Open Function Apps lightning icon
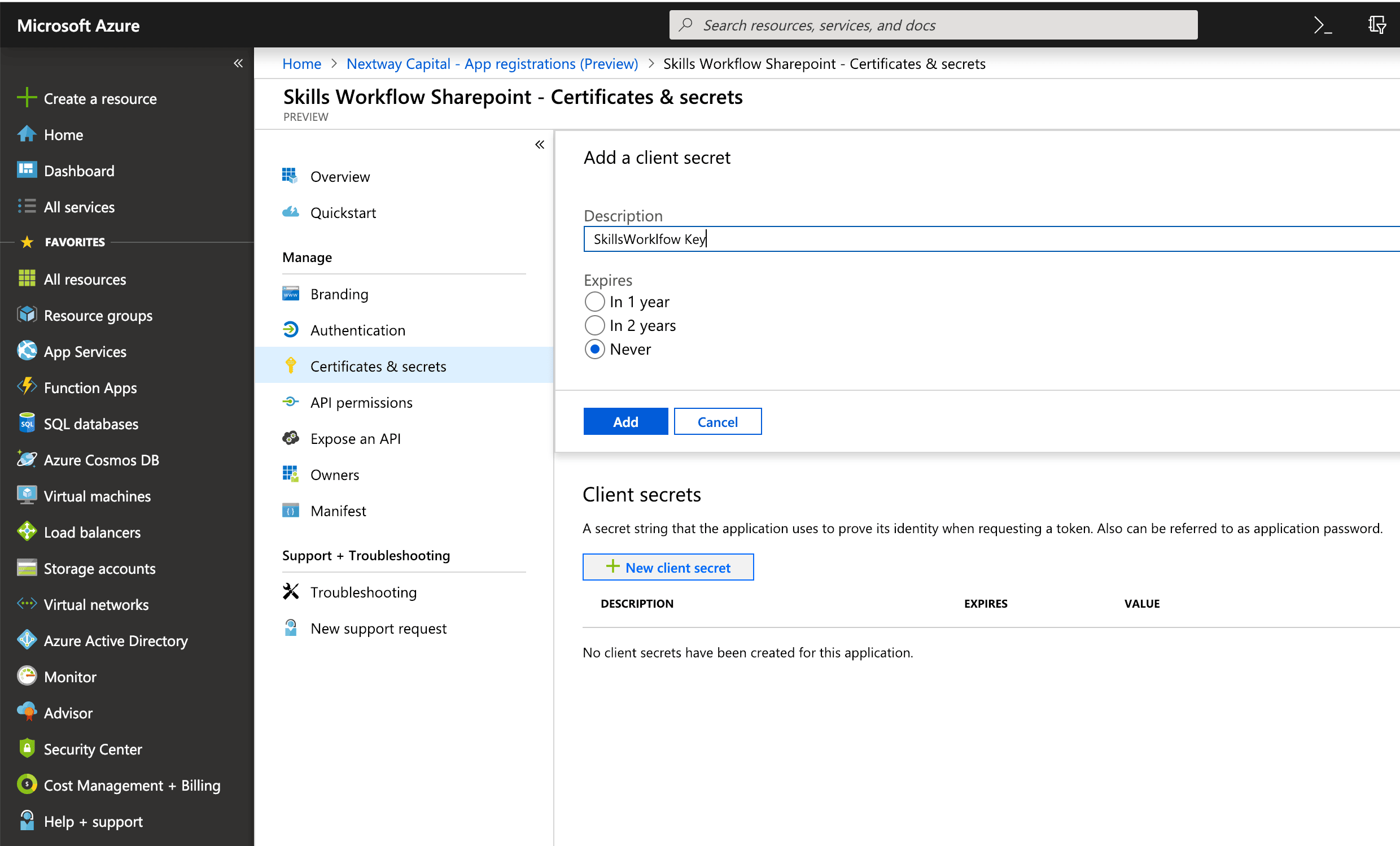The image size is (1400, 846). pyautogui.click(x=27, y=387)
